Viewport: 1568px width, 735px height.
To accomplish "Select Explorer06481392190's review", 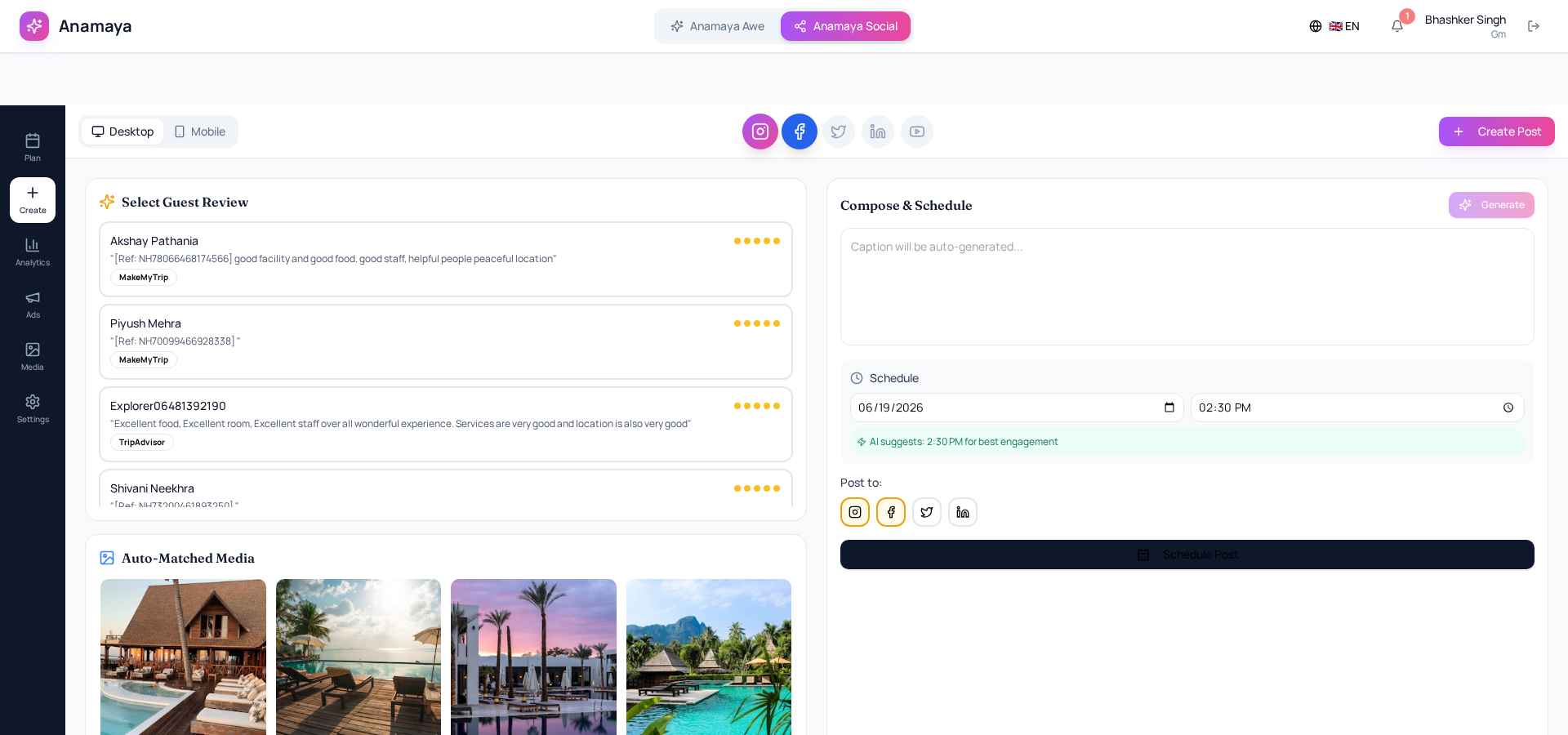I will pyautogui.click(x=446, y=424).
